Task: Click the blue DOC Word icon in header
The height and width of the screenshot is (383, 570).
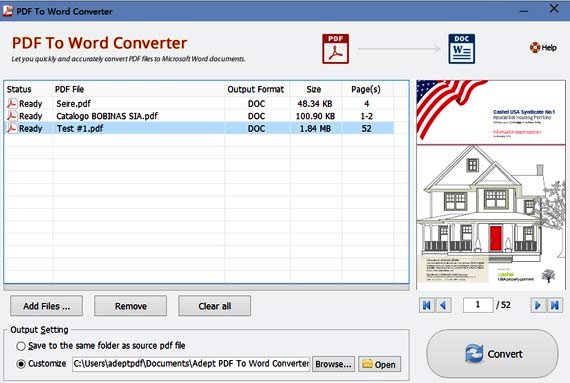Action: 462,49
